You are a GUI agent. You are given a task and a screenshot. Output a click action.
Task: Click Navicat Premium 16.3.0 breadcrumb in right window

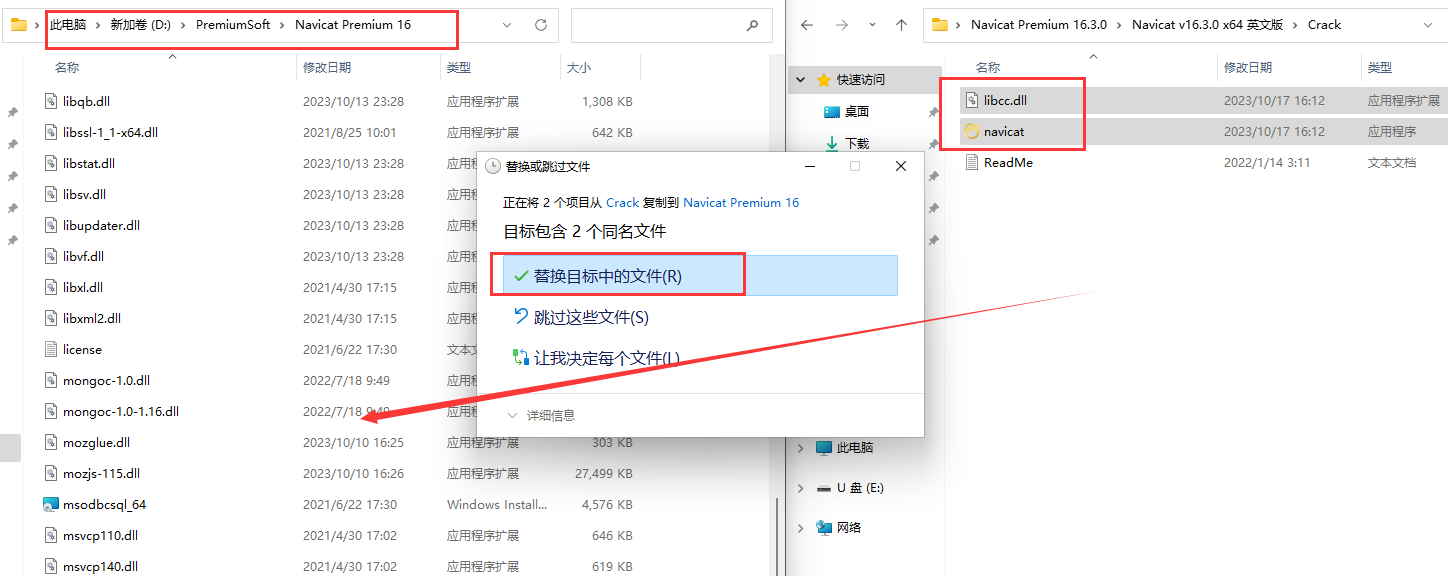(1039, 25)
